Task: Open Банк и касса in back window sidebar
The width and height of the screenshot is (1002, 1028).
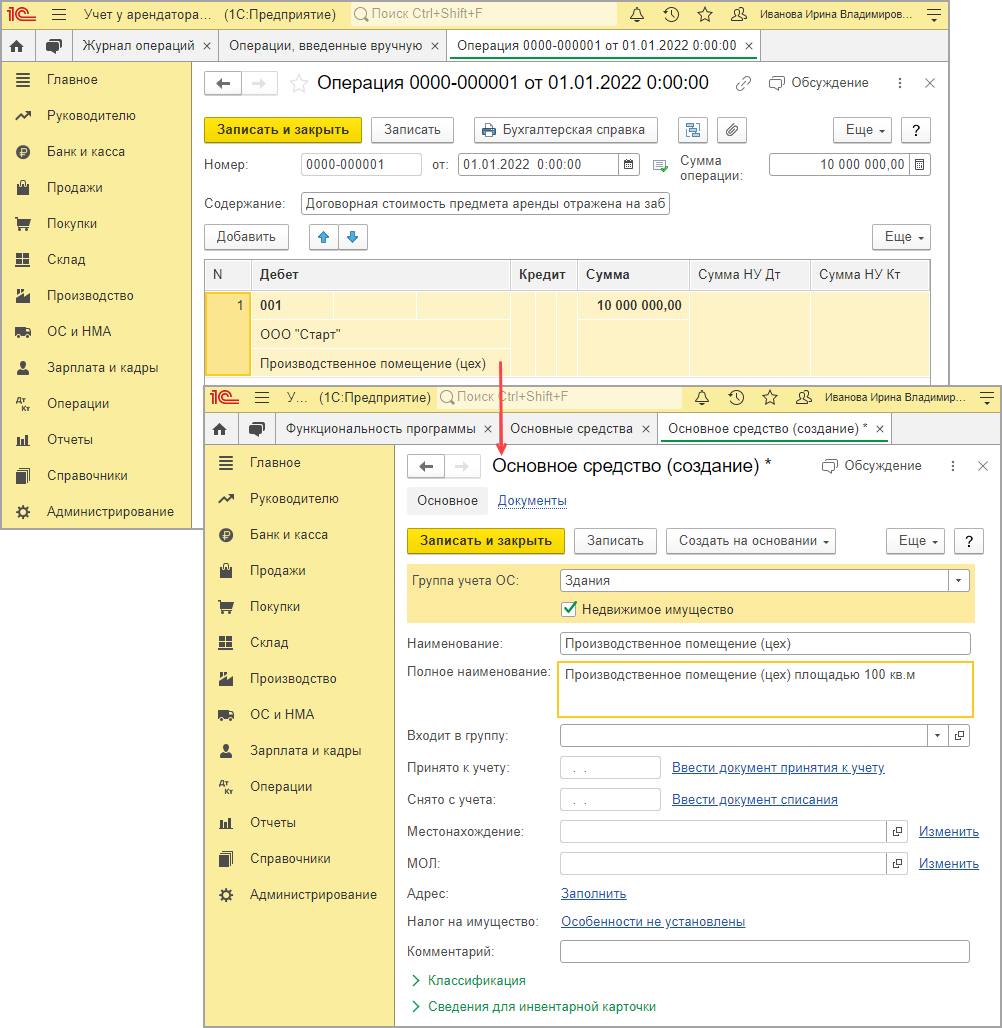Action: [x=86, y=151]
